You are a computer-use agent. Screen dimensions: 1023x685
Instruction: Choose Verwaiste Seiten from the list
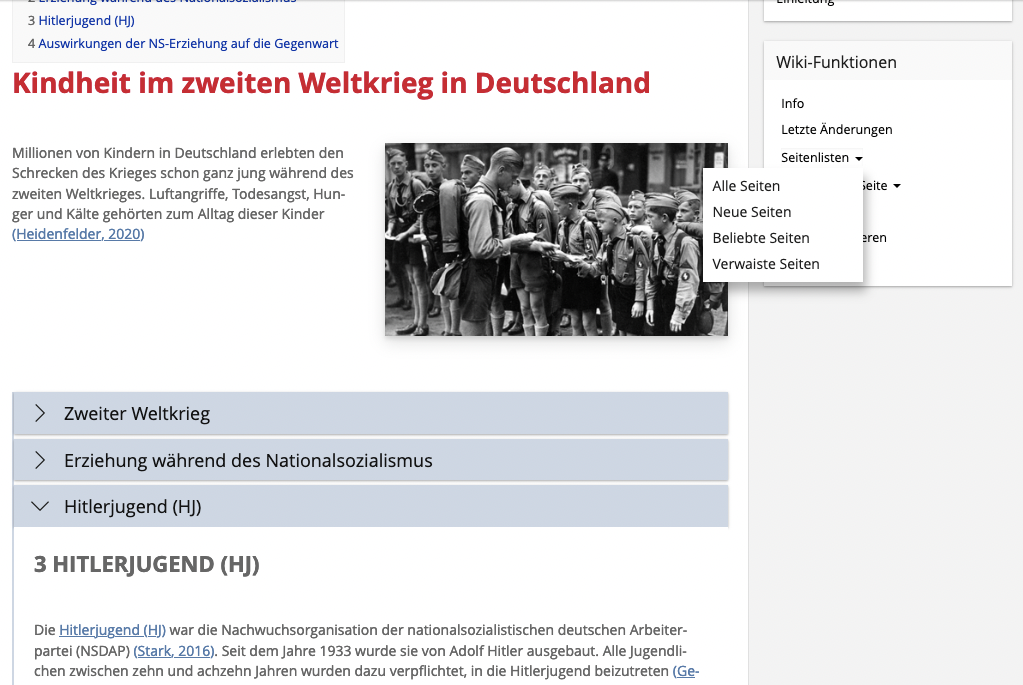click(x=765, y=264)
